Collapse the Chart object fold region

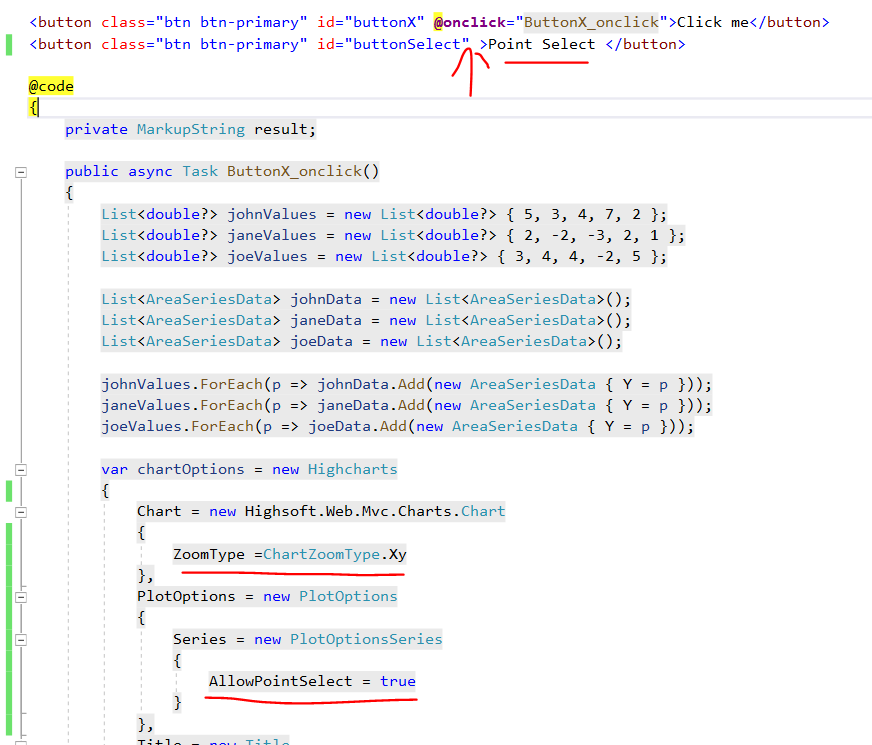pos(20,512)
